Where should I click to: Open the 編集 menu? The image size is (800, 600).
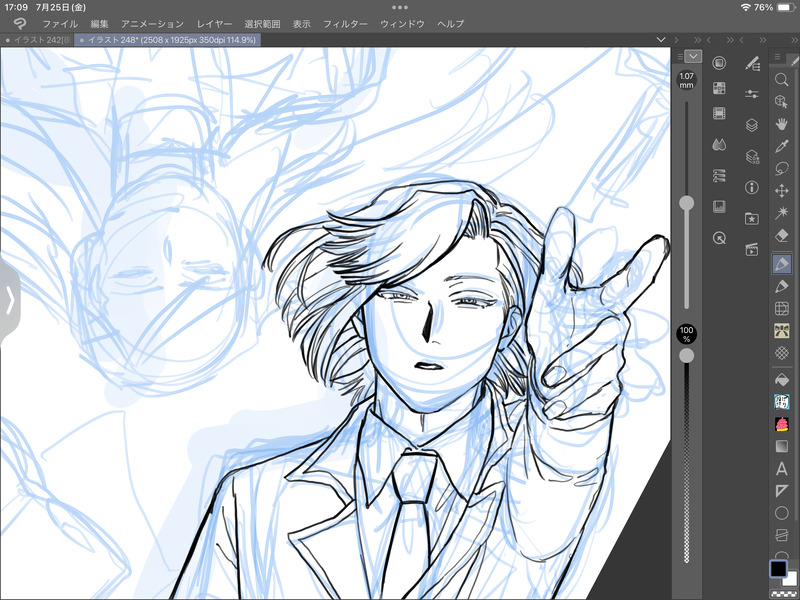[x=99, y=24]
